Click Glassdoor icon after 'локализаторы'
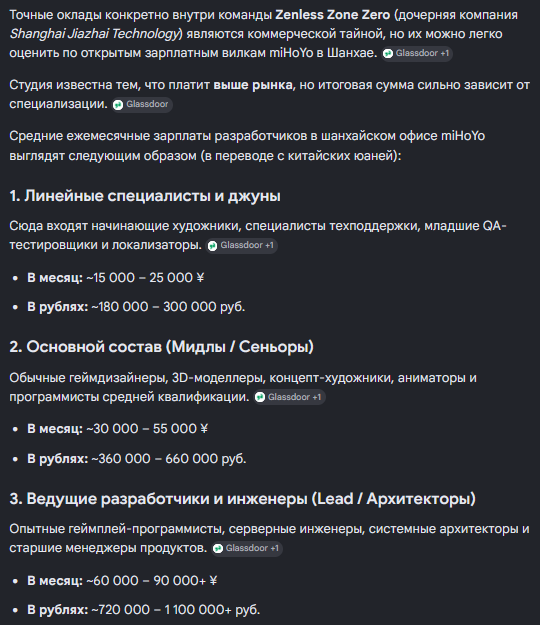Screen dimensions: 540x625 (212, 246)
